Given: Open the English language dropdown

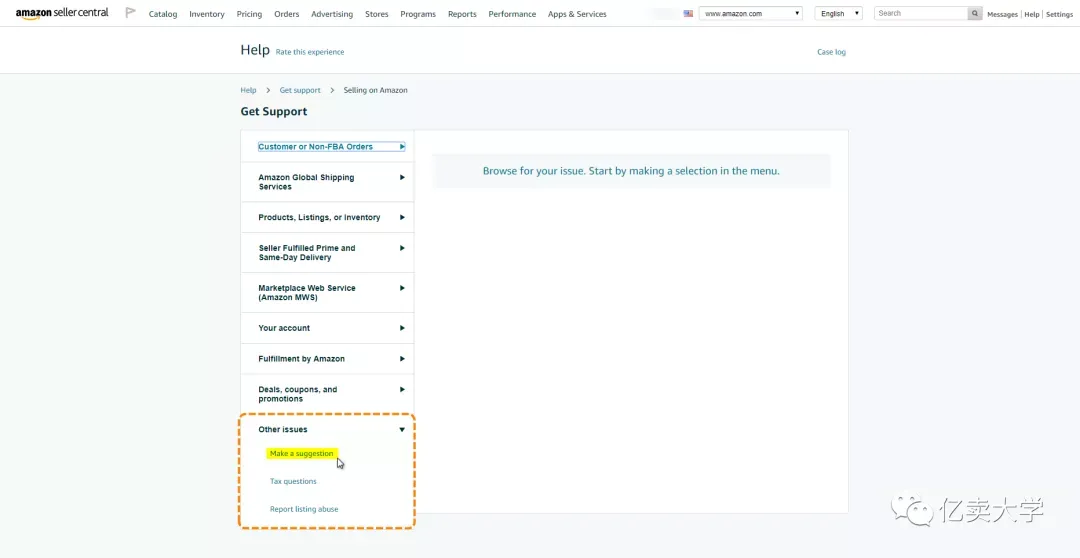Looking at the screenshot, I should [x=838, y=13].
